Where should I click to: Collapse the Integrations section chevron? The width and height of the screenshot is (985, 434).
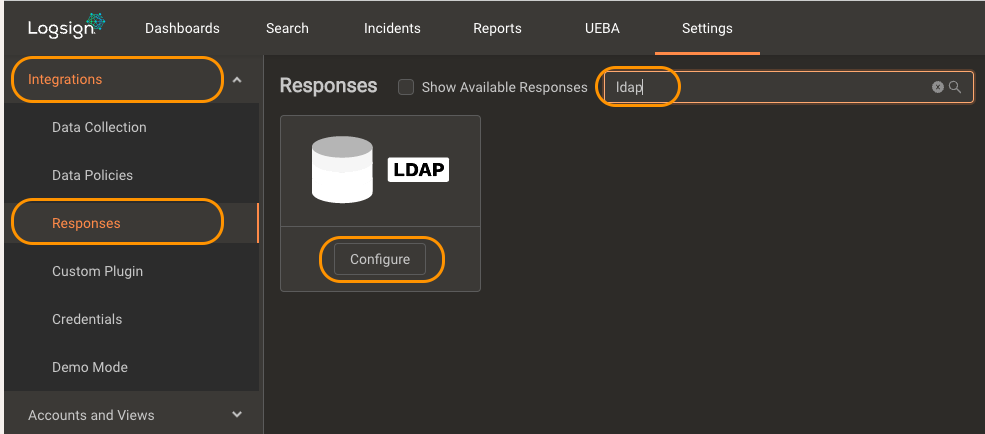click(237, 80)
